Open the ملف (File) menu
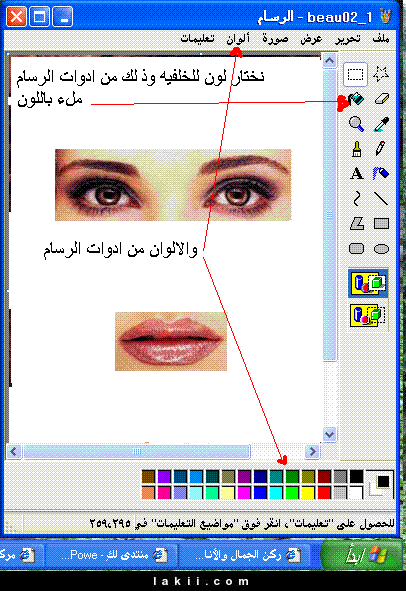The height and width of the screenshot is (591, 406). pyautogui.click(x=381, y=38)
